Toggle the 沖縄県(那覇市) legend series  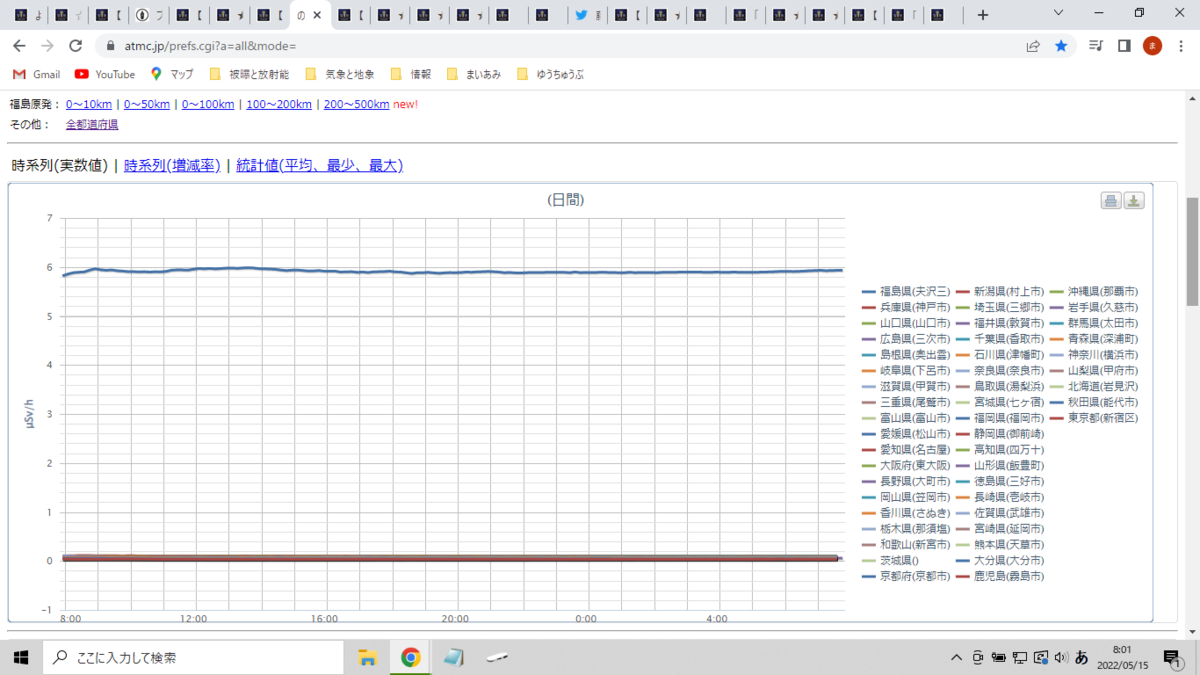tap(1094, 291)
